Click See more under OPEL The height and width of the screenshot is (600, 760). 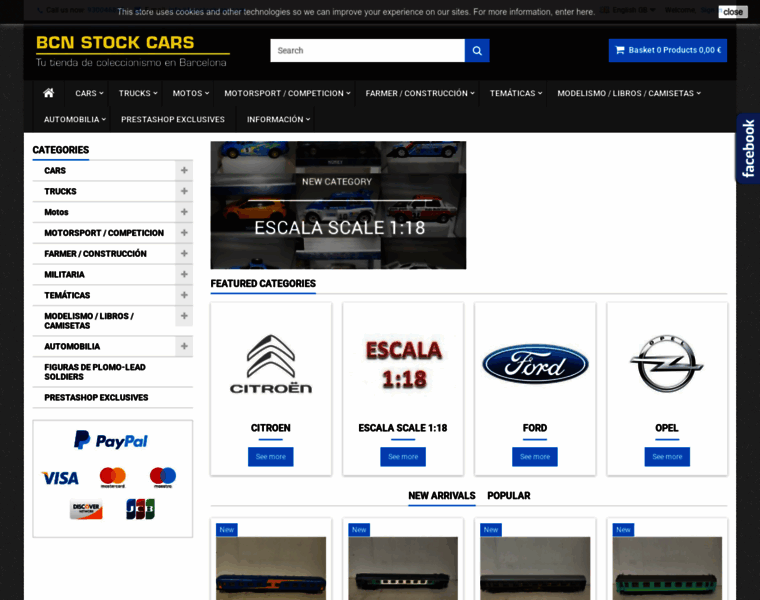tap(667, 457)
